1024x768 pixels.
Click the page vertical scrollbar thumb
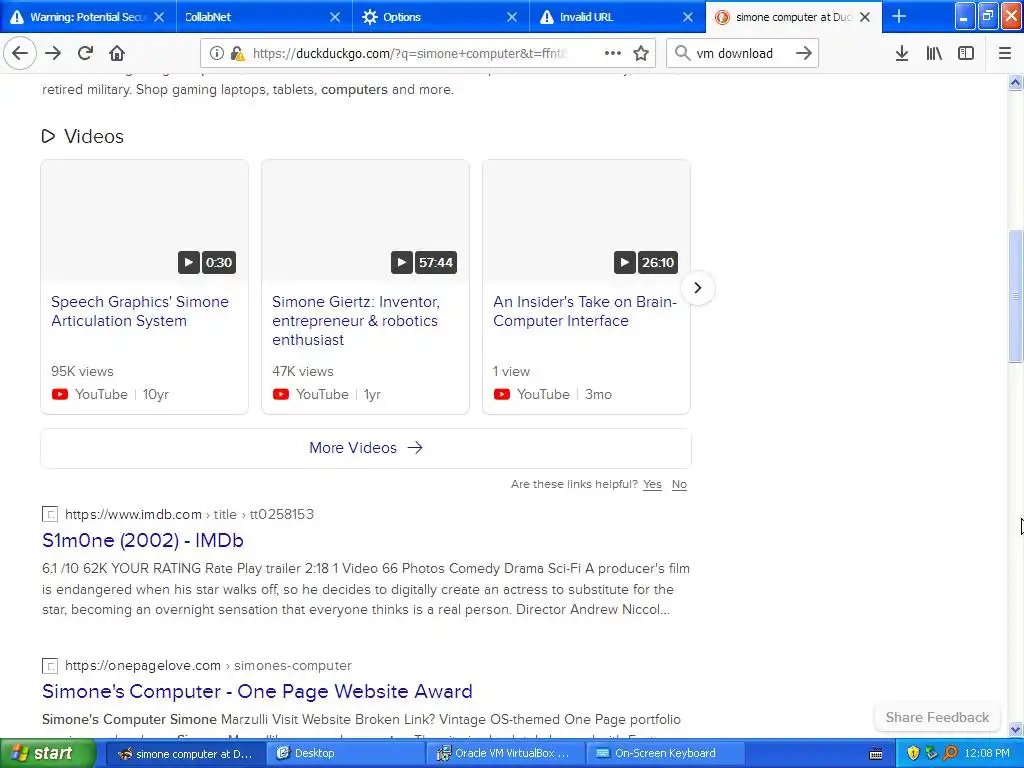[x=1015, y=296]
